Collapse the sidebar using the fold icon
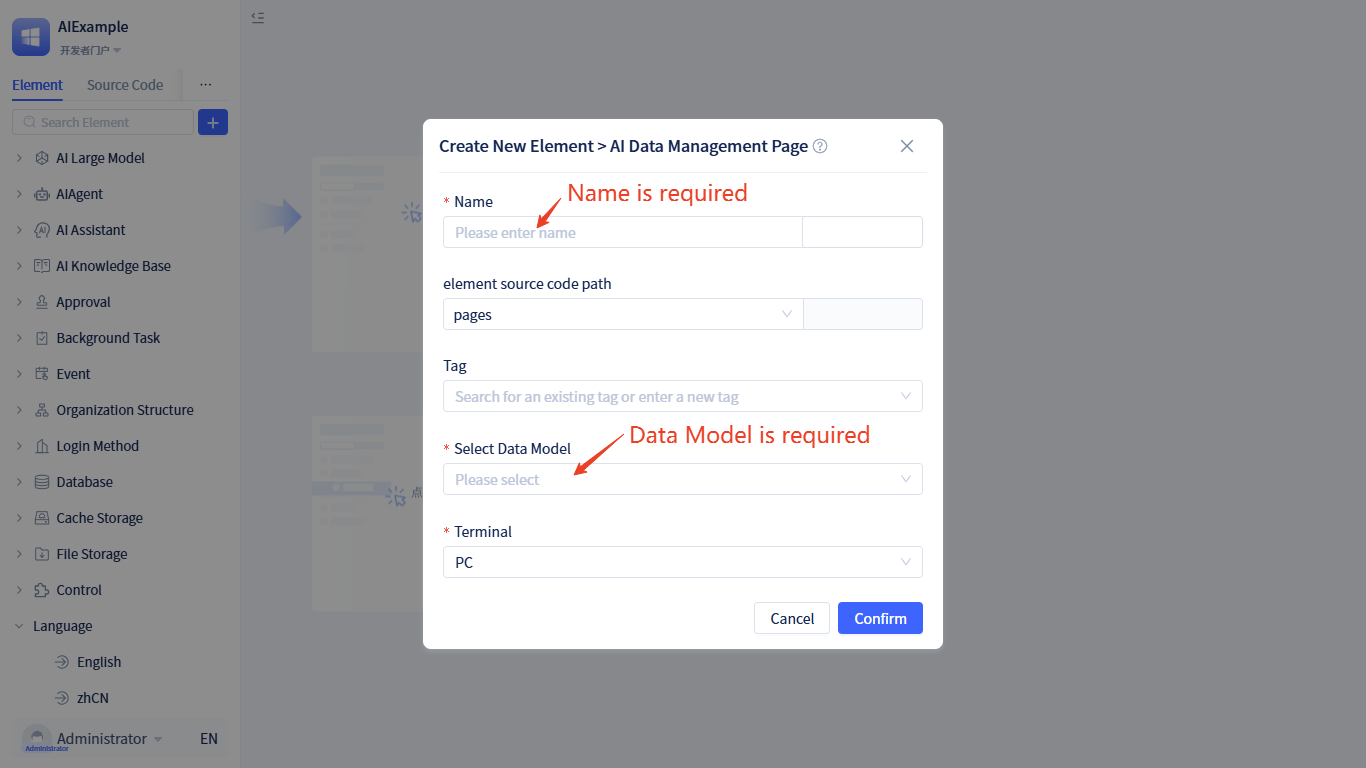This screenshot has width=1366, height=768. [x=258, y=17]
